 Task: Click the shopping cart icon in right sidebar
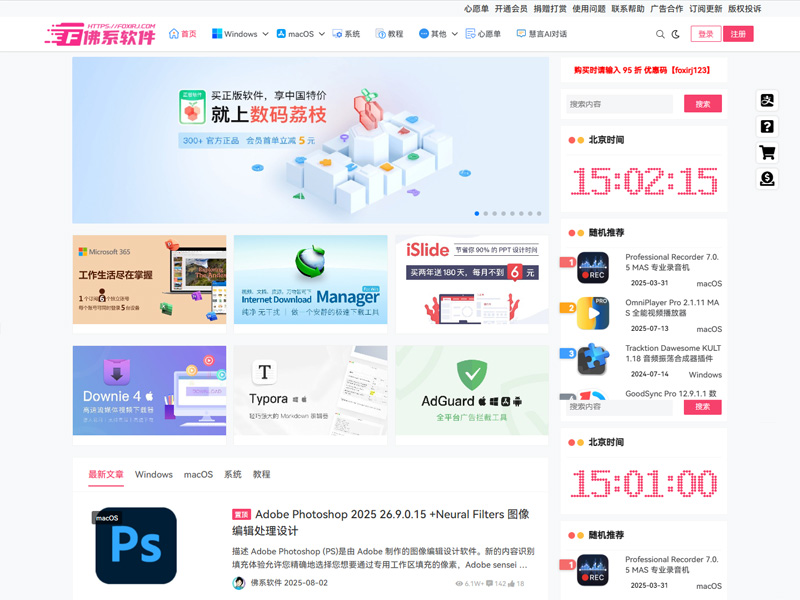pyautogui.click(x=767, y=151)
